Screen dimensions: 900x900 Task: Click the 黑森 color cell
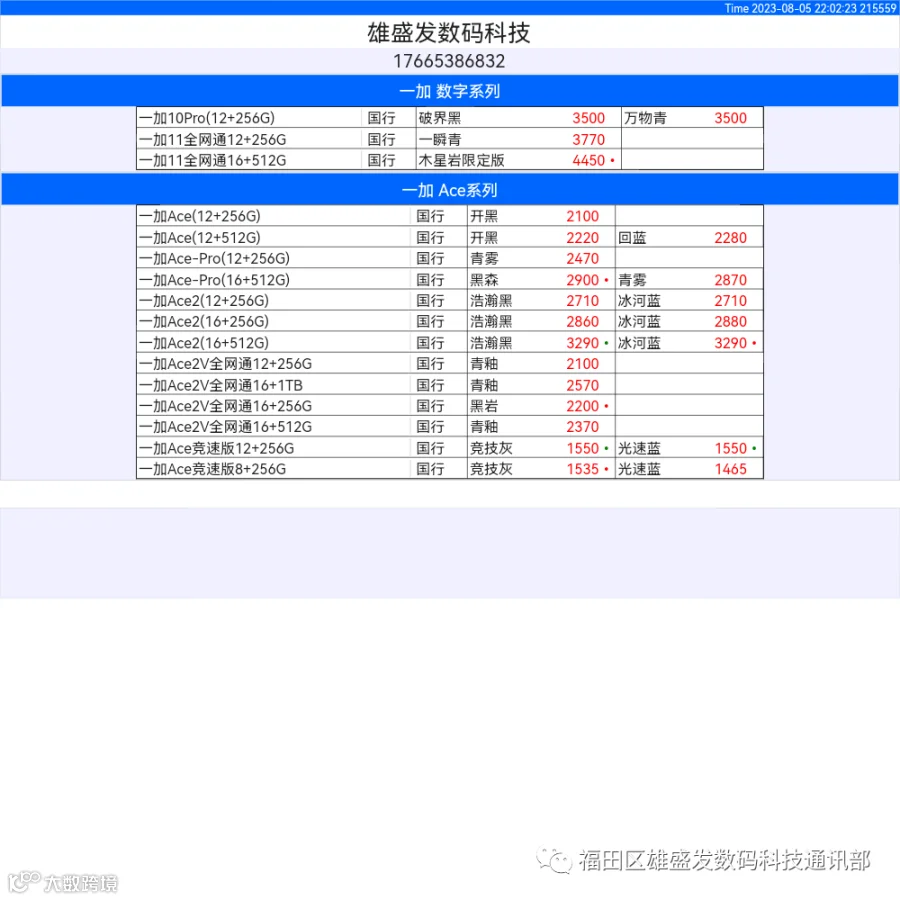(x=484, y=280)
